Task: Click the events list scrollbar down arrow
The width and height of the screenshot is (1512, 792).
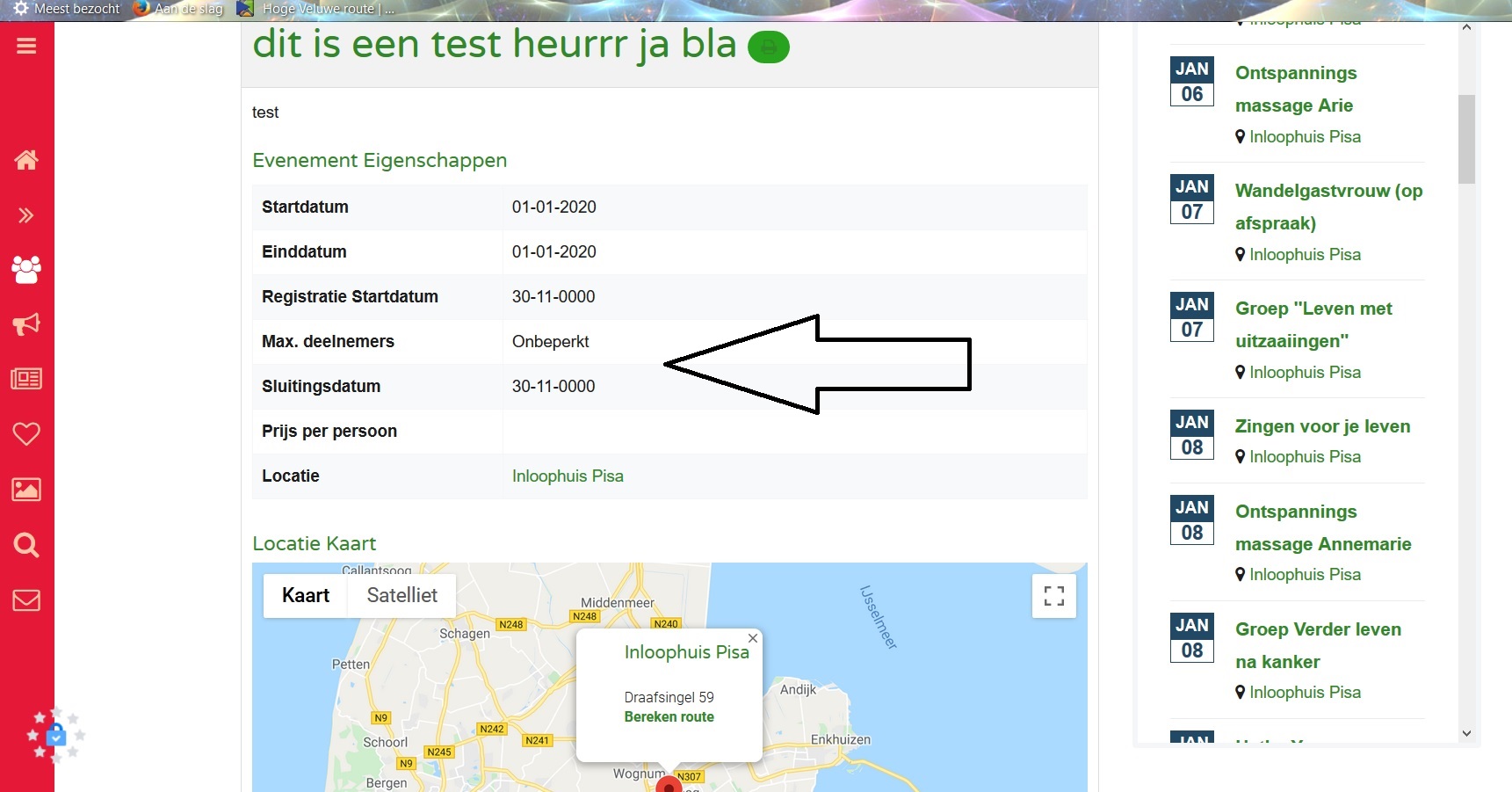Action: tap(1465, 733)
